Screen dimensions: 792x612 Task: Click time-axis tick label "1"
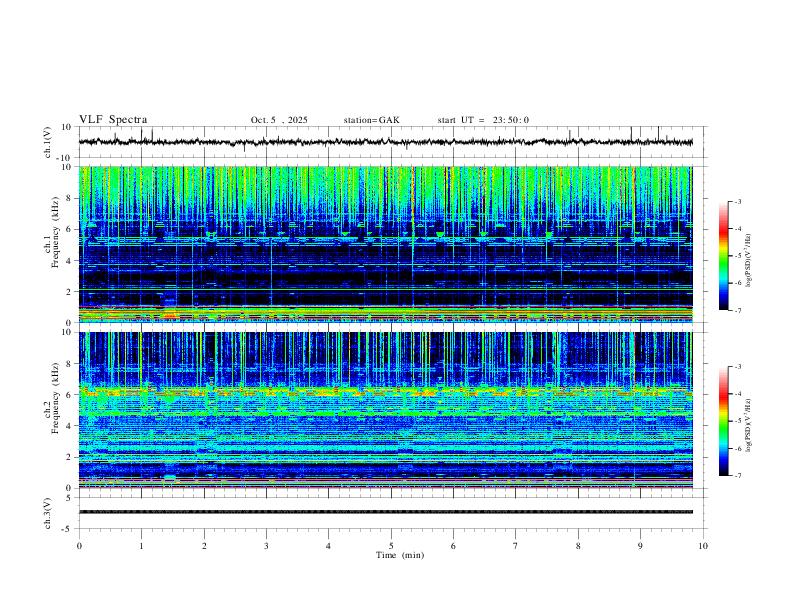(x=141, y=546)
